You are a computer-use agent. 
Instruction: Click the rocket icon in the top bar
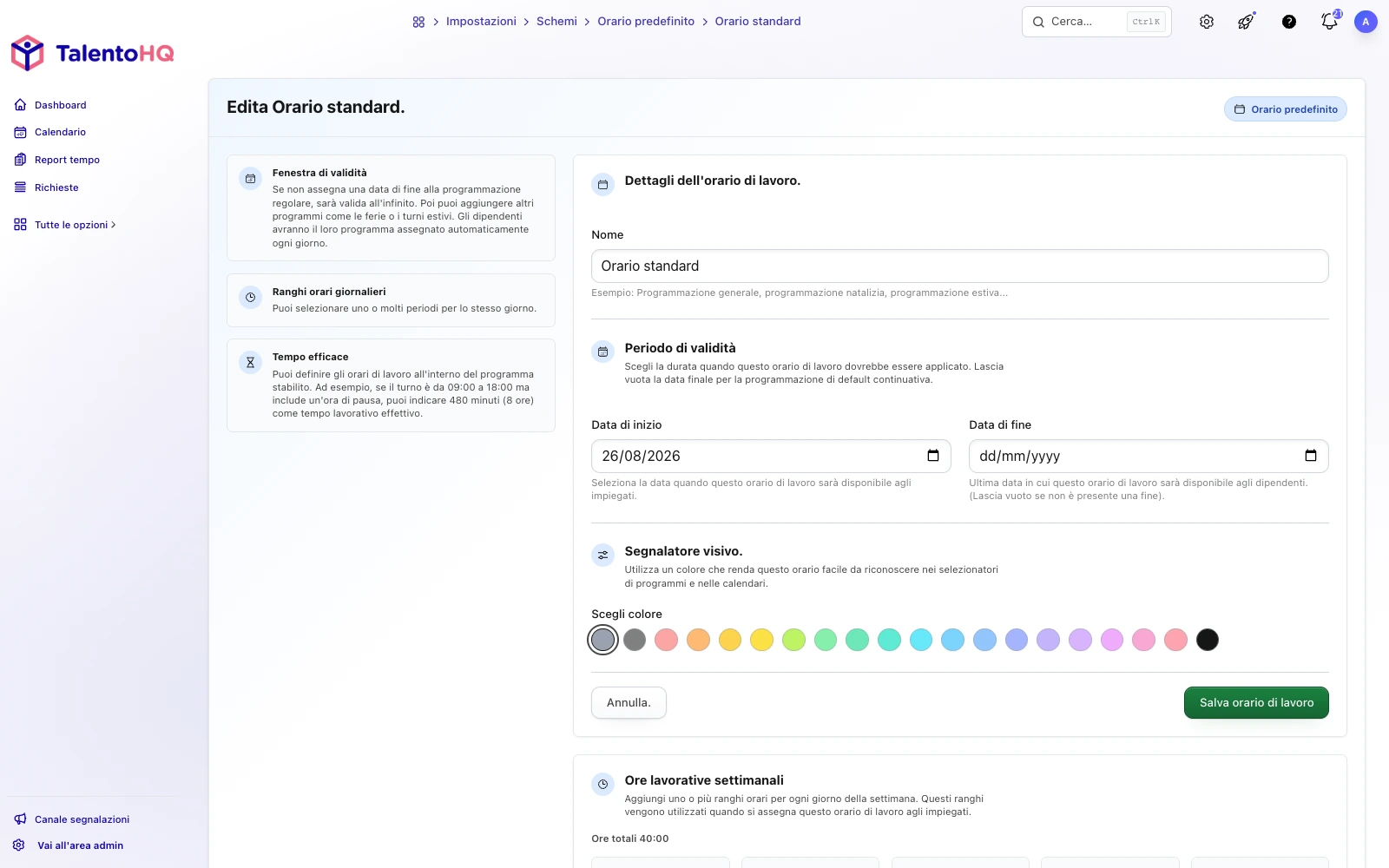1246,22
